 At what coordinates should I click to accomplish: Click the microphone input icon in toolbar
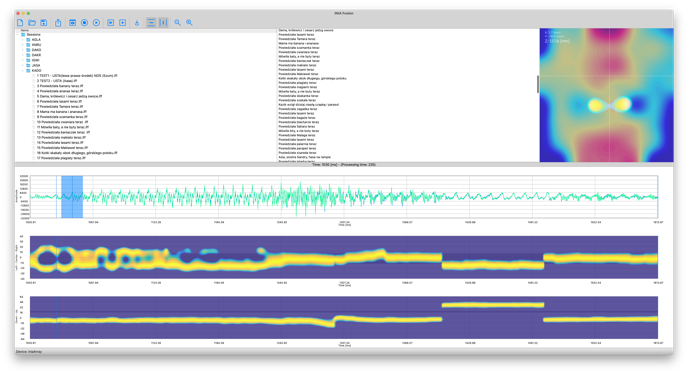click(x=137, y=22)
